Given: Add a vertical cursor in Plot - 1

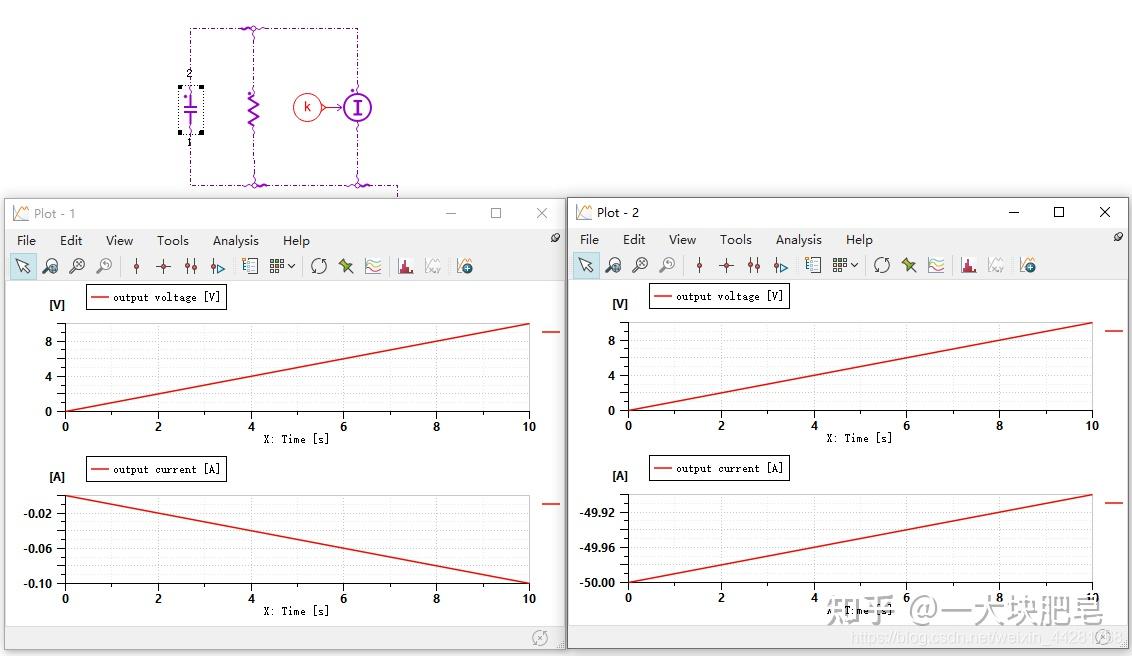Looking at the screenshot, I should (136, 266).
